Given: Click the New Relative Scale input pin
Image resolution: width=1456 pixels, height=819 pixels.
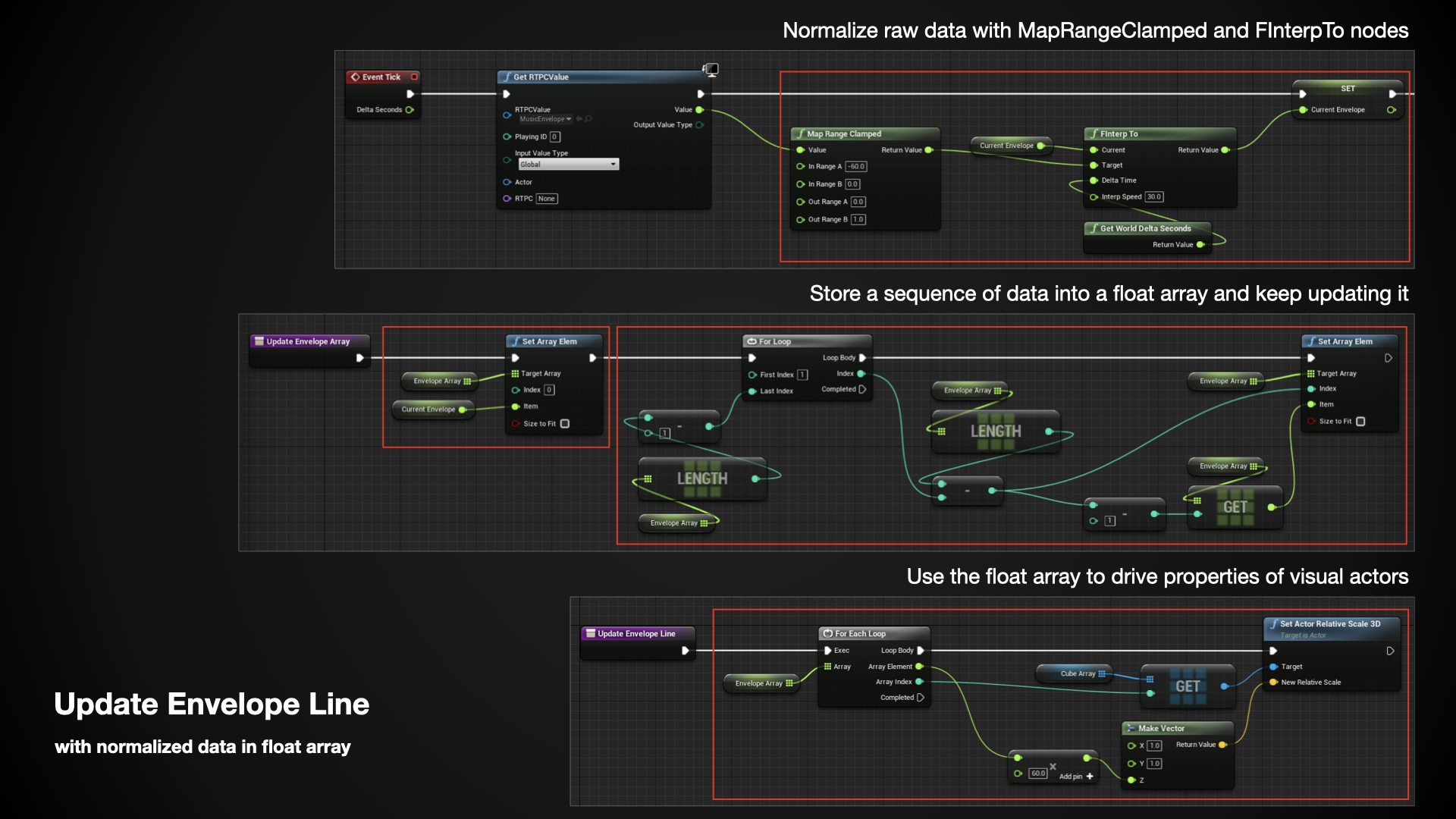Looking at the screenshot, I should point(1274,682).
